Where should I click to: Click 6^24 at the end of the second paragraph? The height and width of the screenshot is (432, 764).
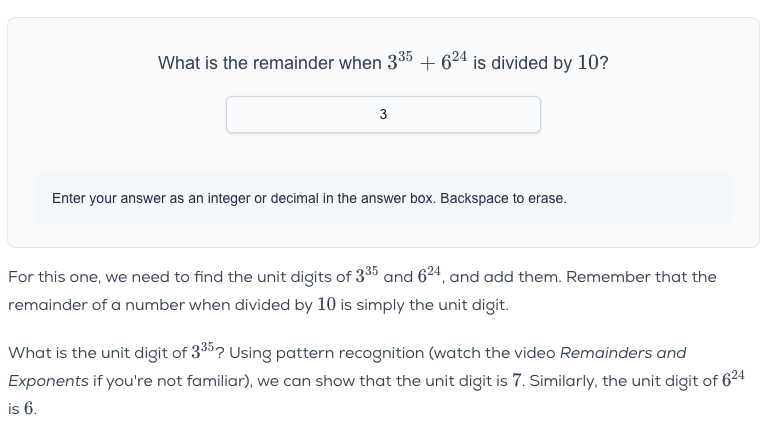coord(732,380)
